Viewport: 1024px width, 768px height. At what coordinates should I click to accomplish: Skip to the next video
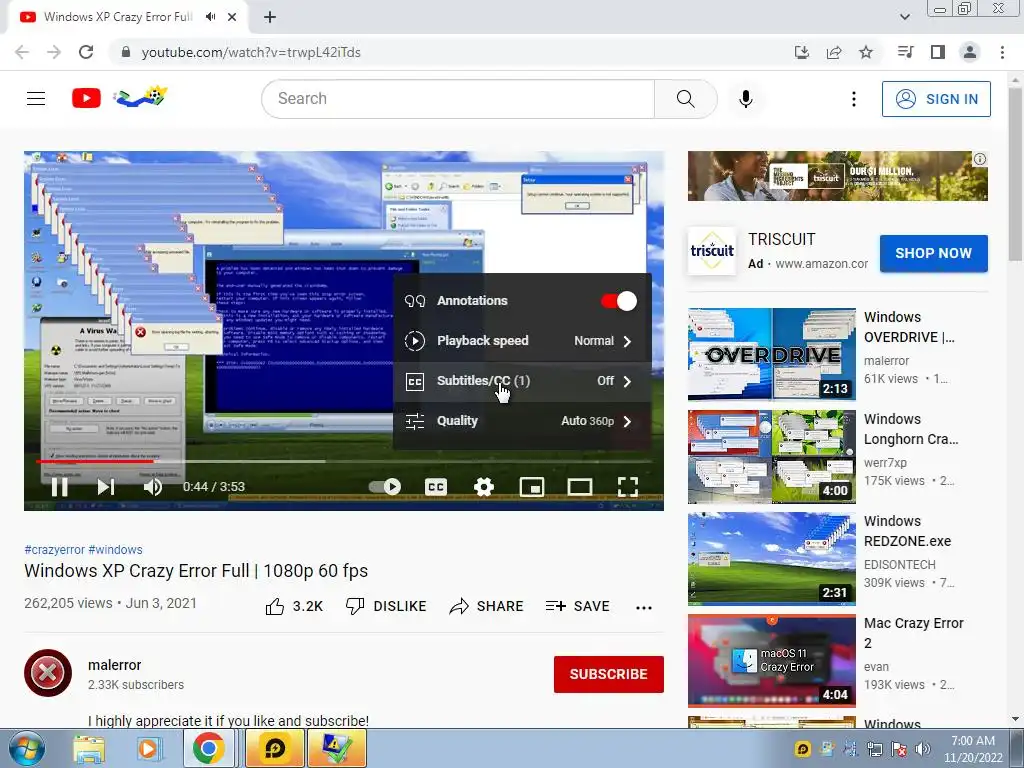(x=106, y=487)
